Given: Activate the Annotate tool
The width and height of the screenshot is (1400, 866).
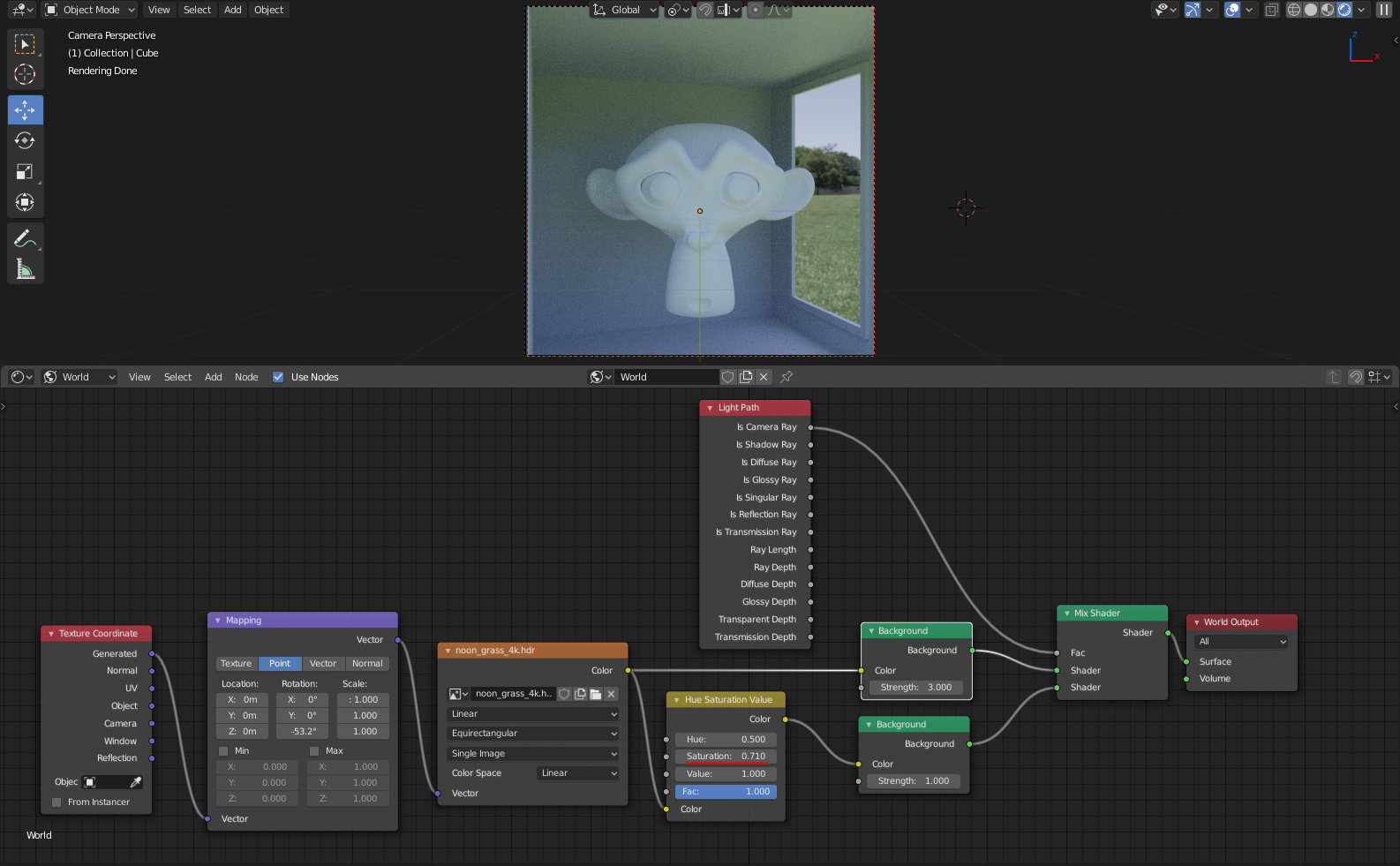Looking at the screenshot, I should click(25, 238).
